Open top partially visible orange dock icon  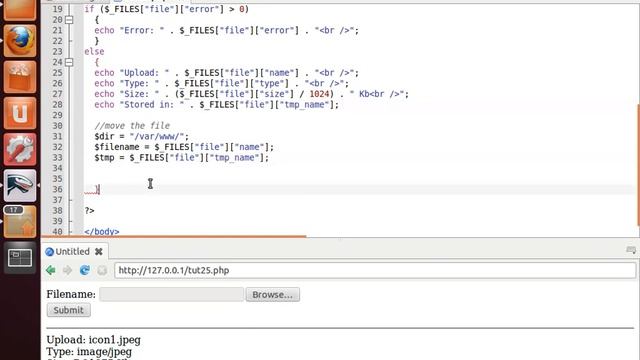pos(20,9)
